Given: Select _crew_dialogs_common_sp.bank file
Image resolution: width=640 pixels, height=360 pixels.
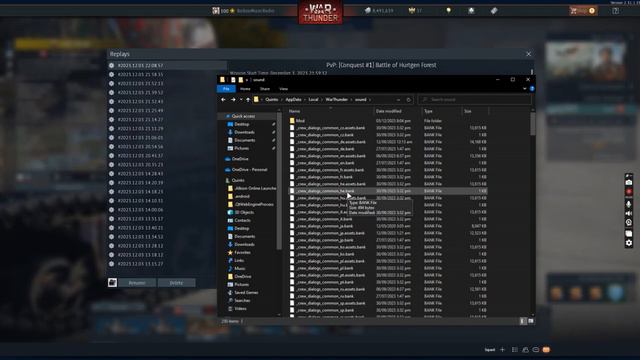Looking at the screenshot, I should click(325, 310).
